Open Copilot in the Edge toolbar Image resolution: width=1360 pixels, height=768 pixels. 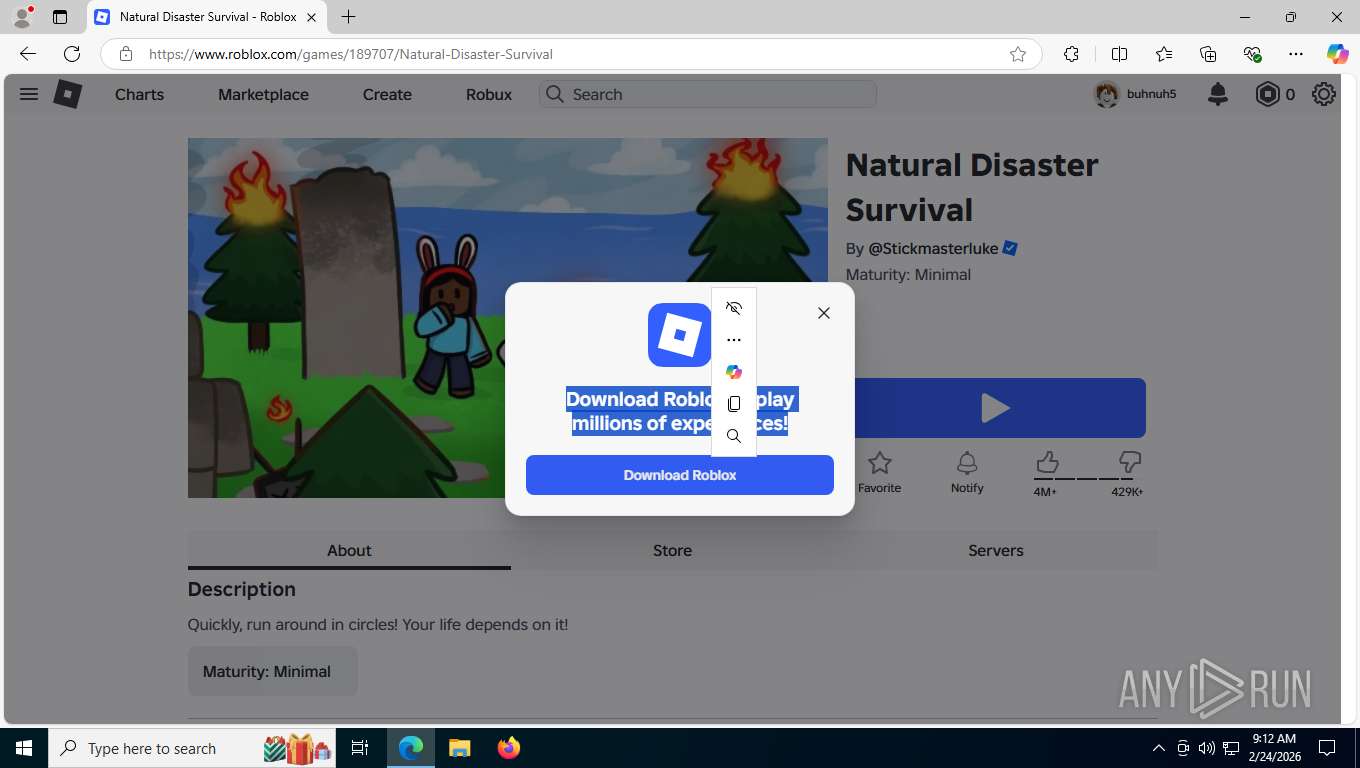(x=1338, y=54)
